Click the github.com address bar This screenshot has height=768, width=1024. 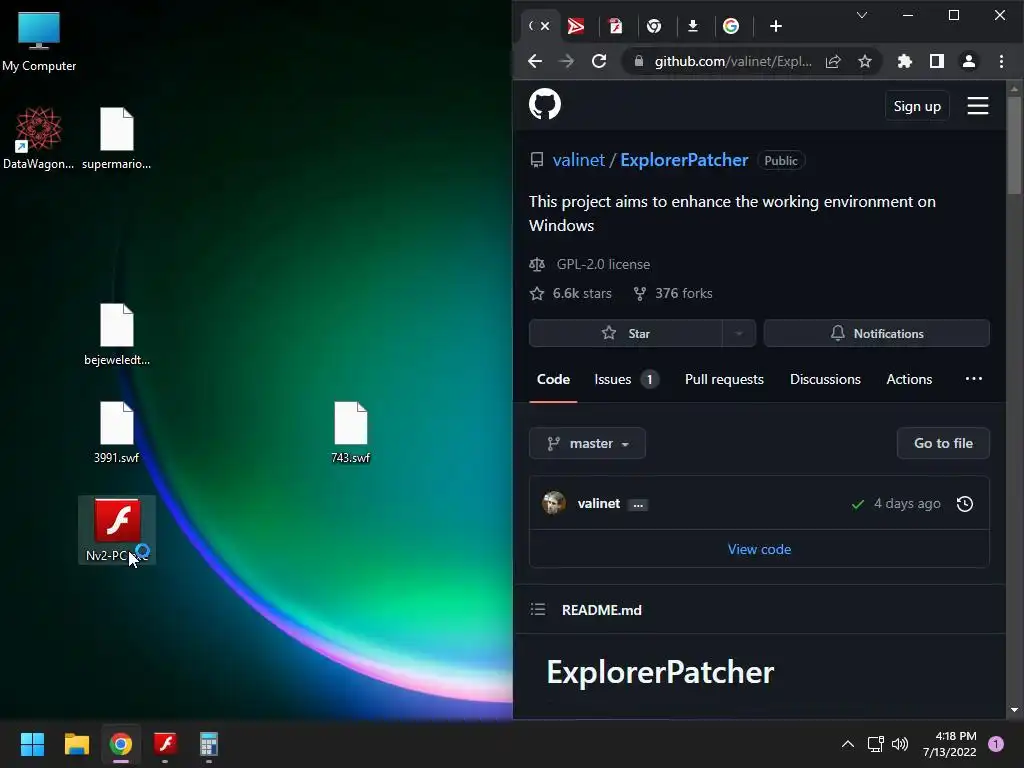click(732, 61)
